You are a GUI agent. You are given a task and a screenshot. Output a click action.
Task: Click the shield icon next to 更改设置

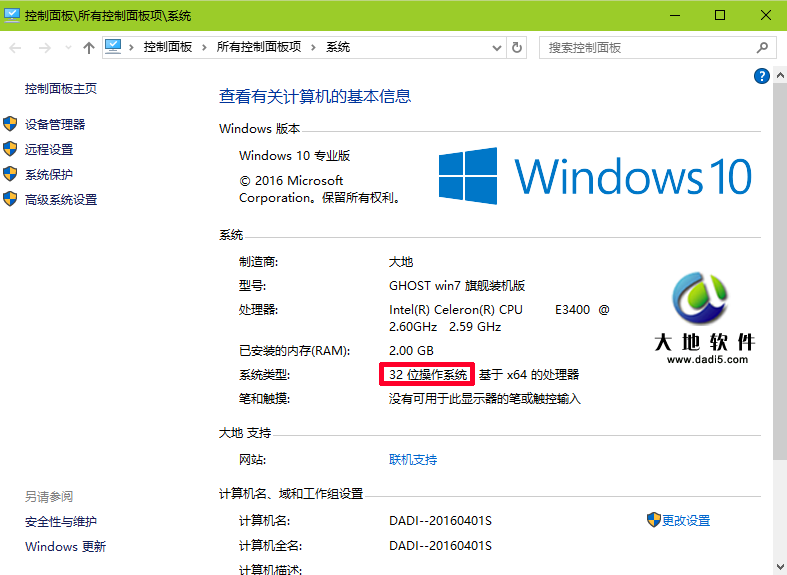[x=653, y=520]
